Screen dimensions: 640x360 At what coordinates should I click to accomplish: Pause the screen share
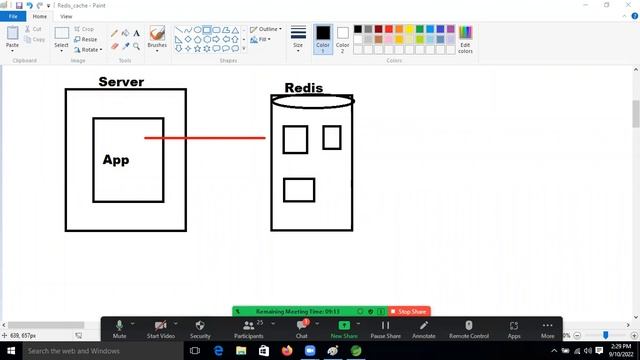click(x=385, y=329)
